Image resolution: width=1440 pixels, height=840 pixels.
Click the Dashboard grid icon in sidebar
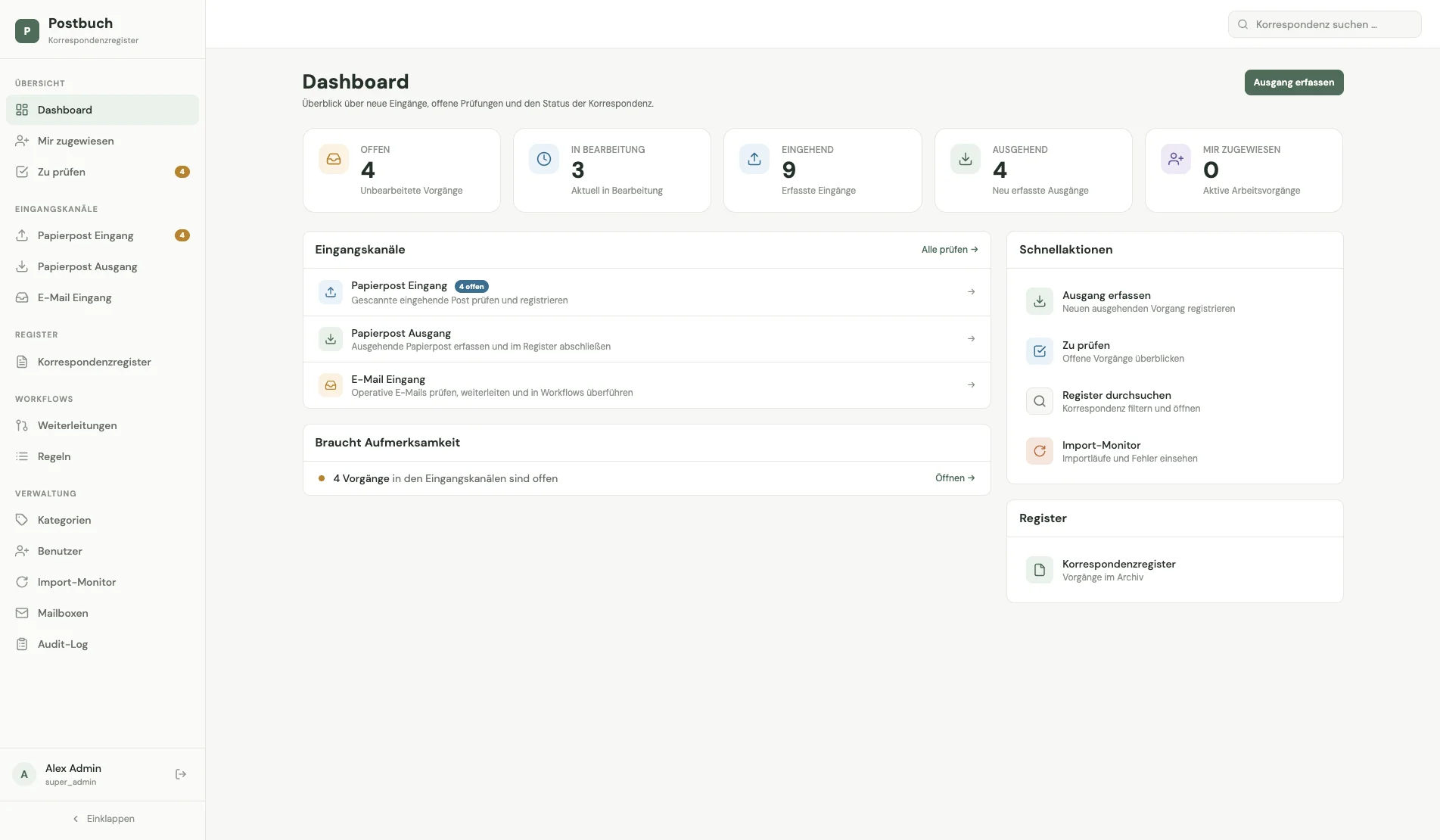tap(22, 110)
